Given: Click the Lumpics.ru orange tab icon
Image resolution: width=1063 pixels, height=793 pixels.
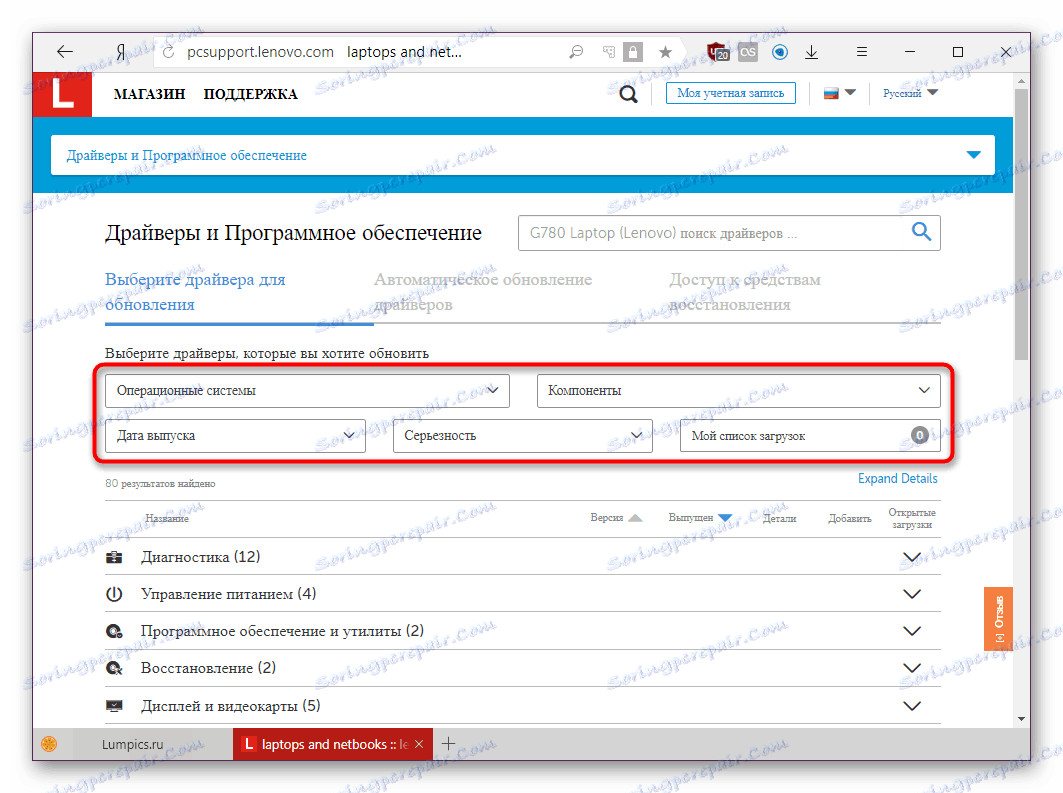Looking at the screenshot, I should click(x=49, y=744).
